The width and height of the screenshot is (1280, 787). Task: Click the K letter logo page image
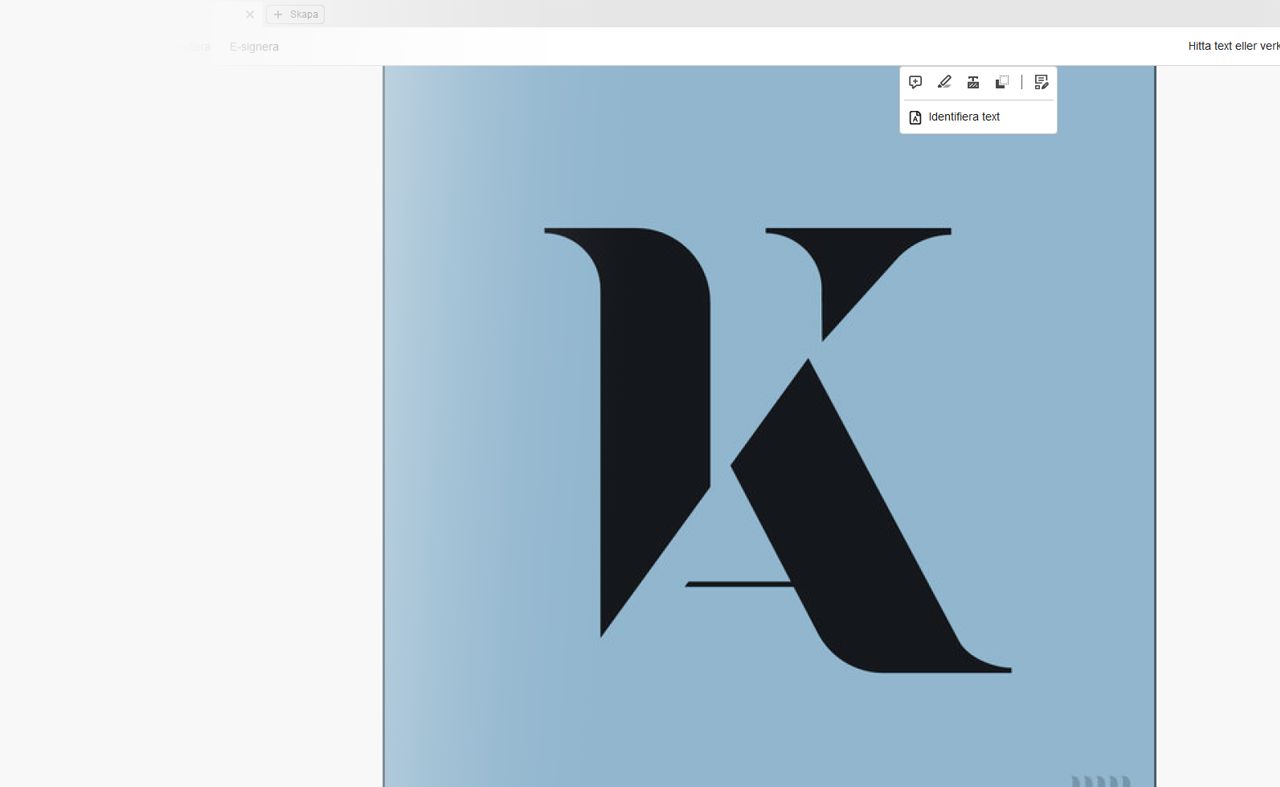[769, 426]
